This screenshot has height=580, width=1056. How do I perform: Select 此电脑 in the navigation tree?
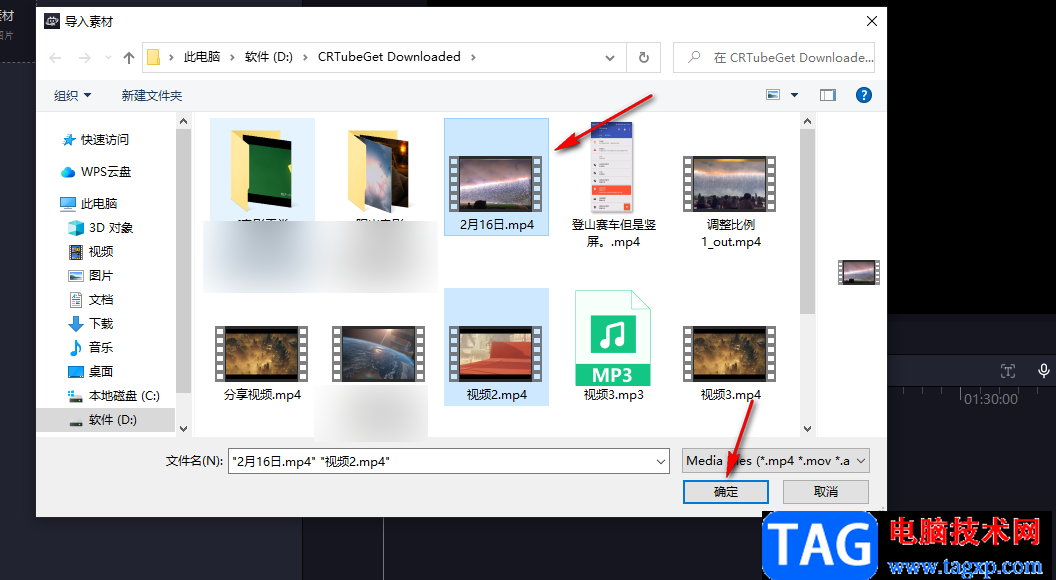(89, 203)
